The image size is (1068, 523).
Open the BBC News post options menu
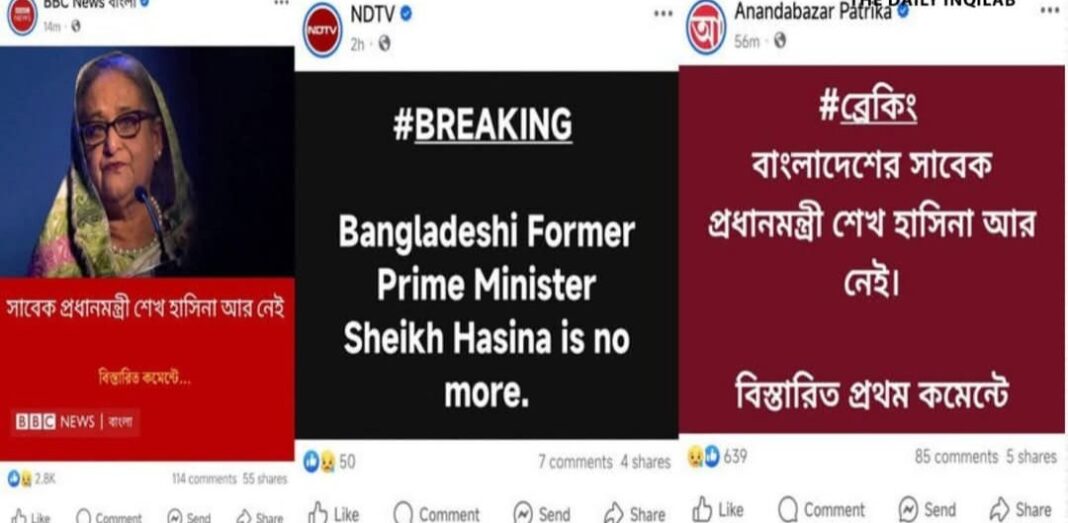pyautogui.click(x=281, y=3)
